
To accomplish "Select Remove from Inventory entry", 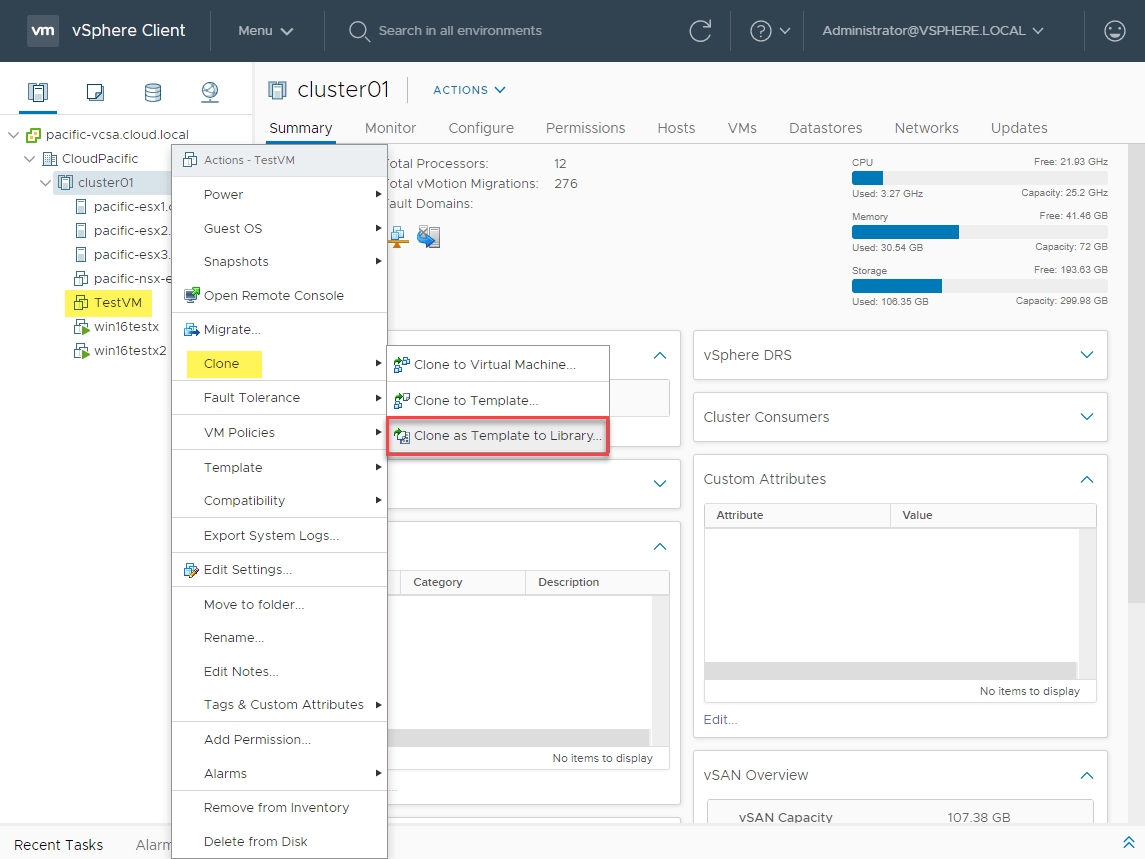I will click(280, 807).
